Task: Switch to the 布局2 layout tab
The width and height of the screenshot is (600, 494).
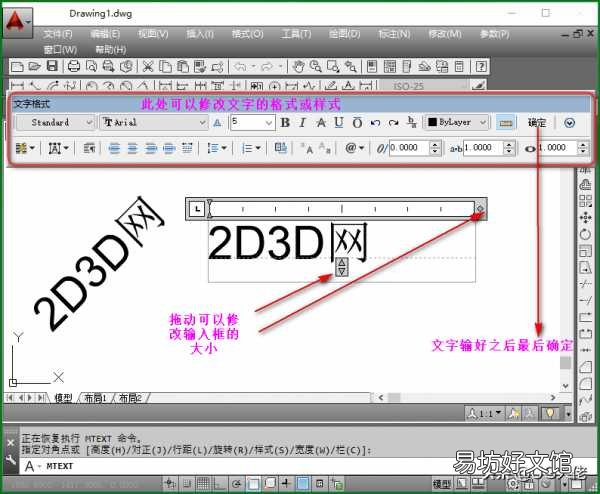Action: tap(130, 398)
